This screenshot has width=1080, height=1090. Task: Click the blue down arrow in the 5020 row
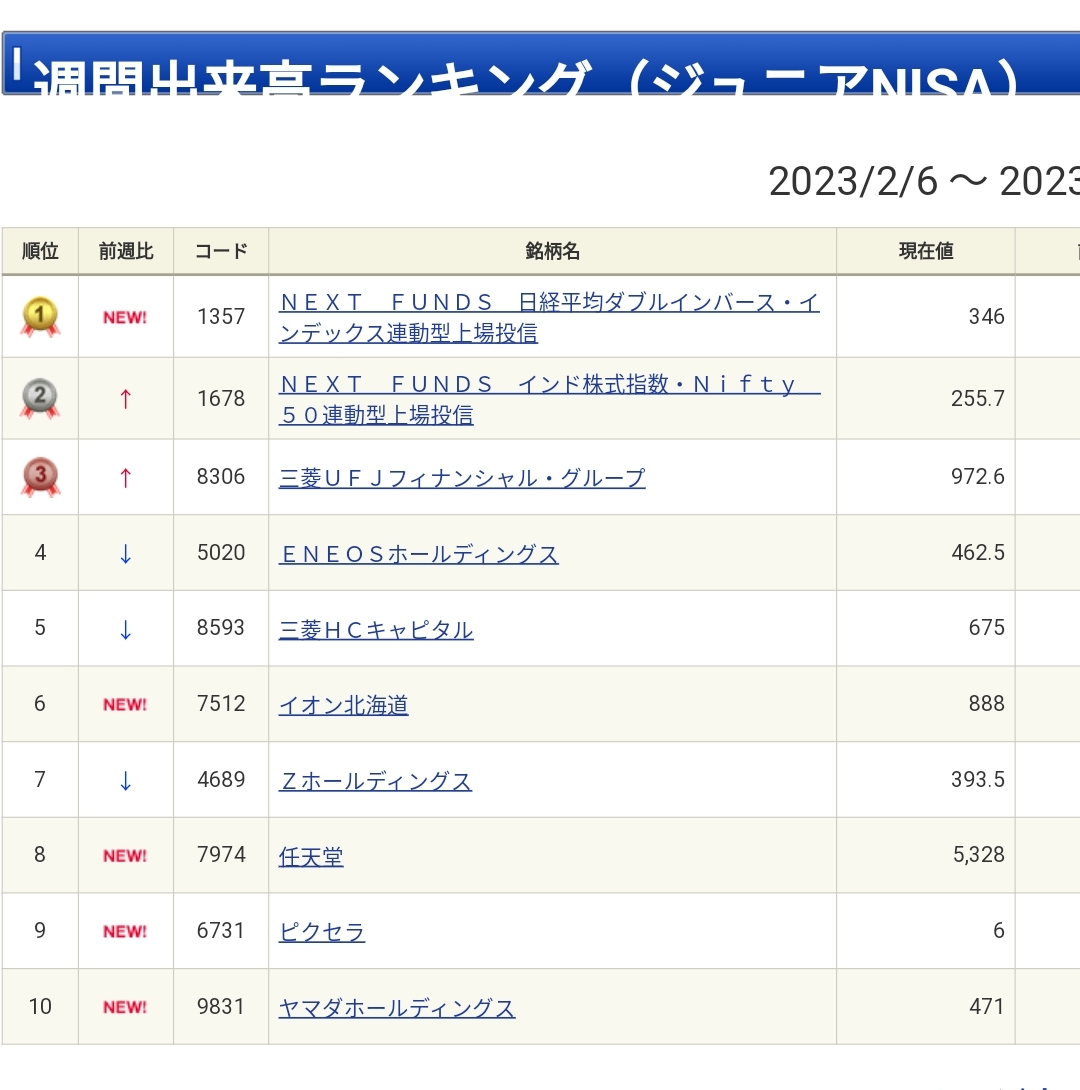(x=125, y=553)
